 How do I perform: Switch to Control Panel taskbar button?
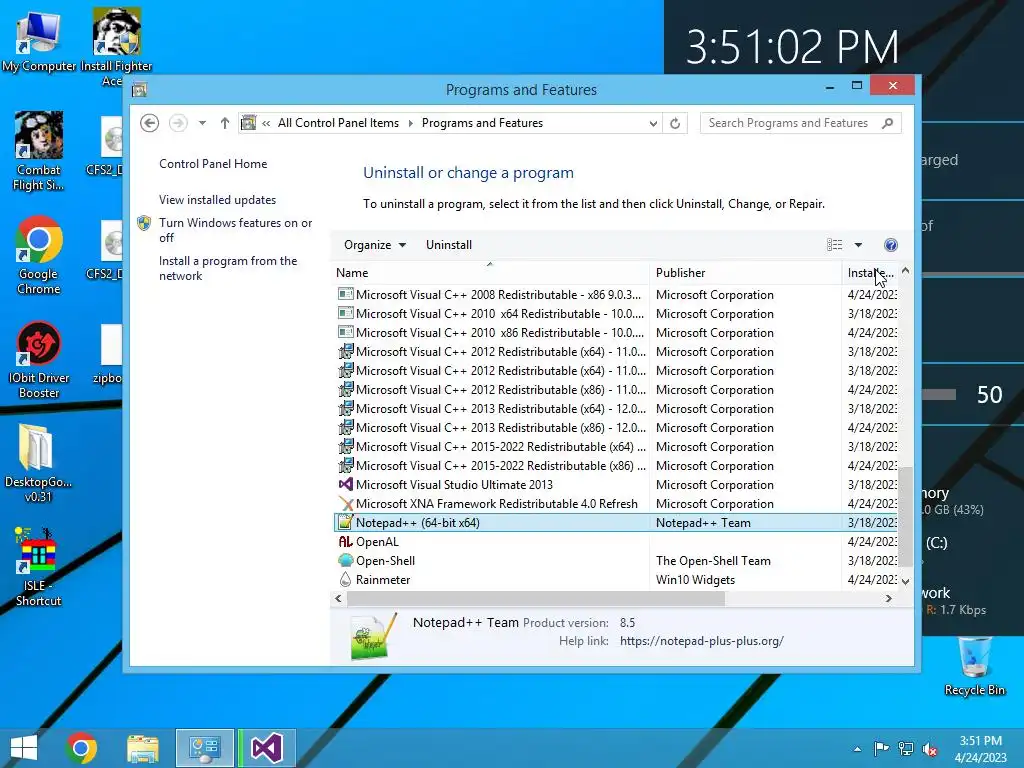(x=204, y=748)
